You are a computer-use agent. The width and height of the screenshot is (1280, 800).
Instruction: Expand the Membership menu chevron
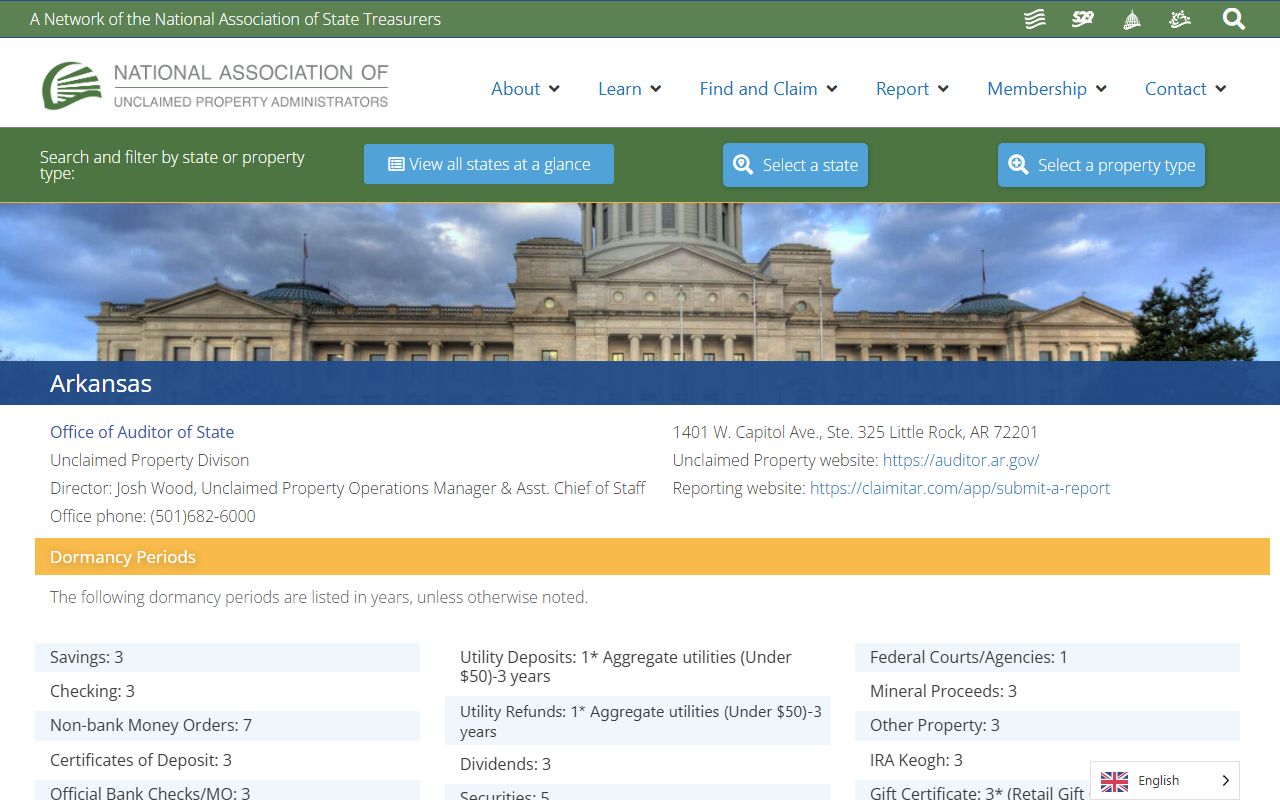1101,89
